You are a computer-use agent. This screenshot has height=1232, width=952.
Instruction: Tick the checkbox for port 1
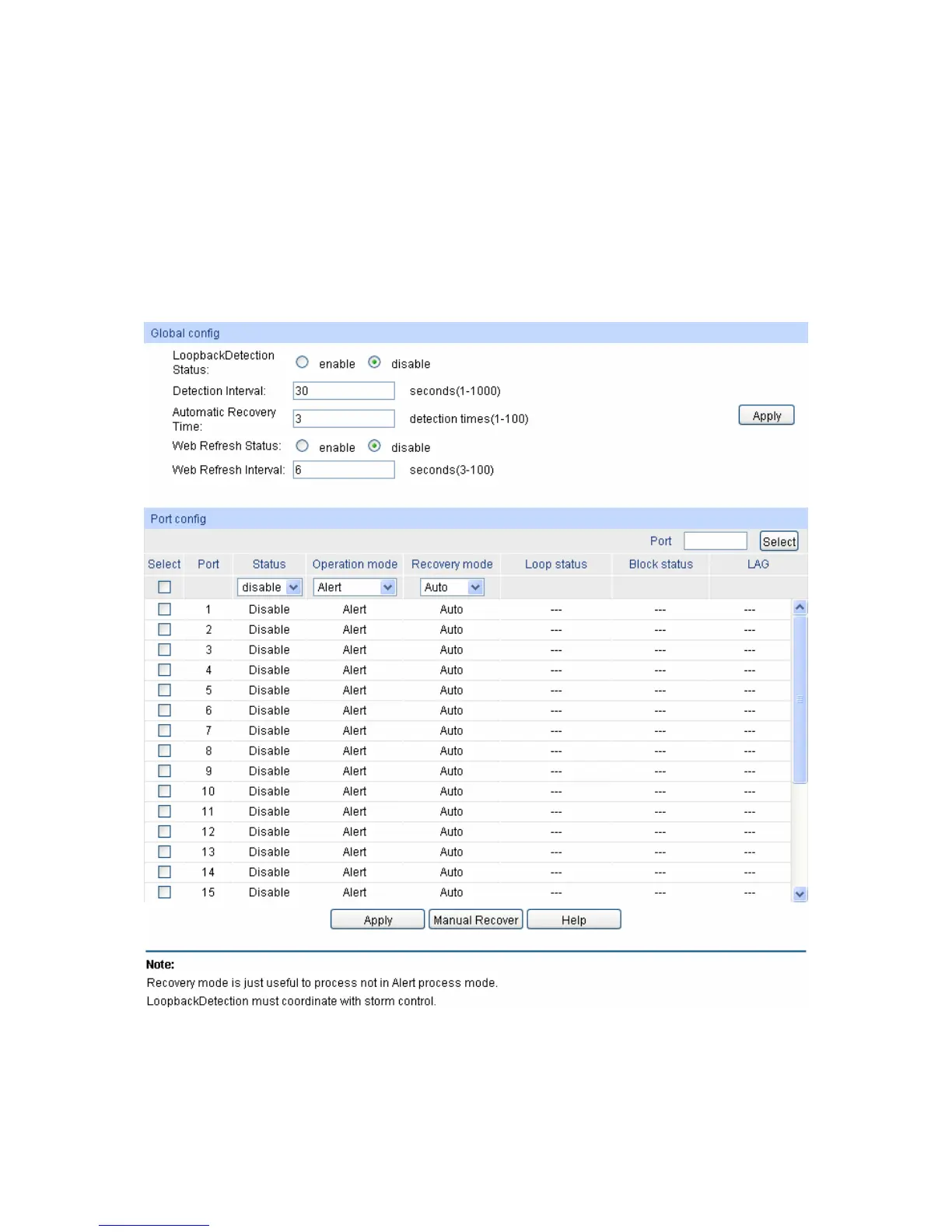coord(164,609)
